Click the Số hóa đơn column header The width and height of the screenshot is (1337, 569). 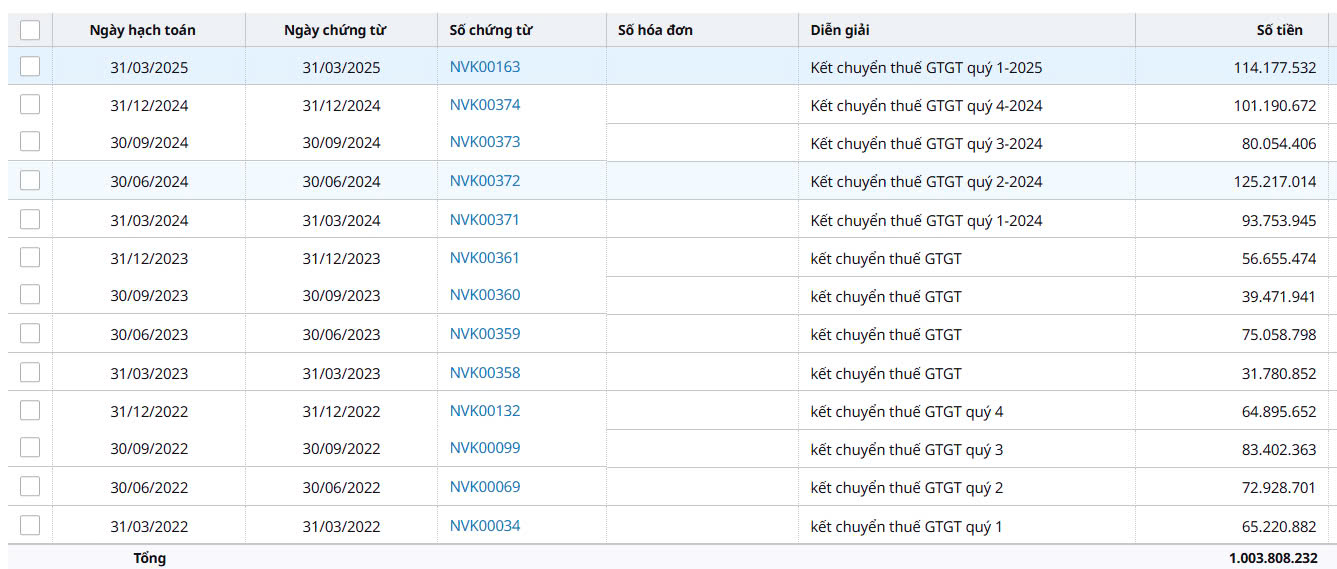click(655, 30)
